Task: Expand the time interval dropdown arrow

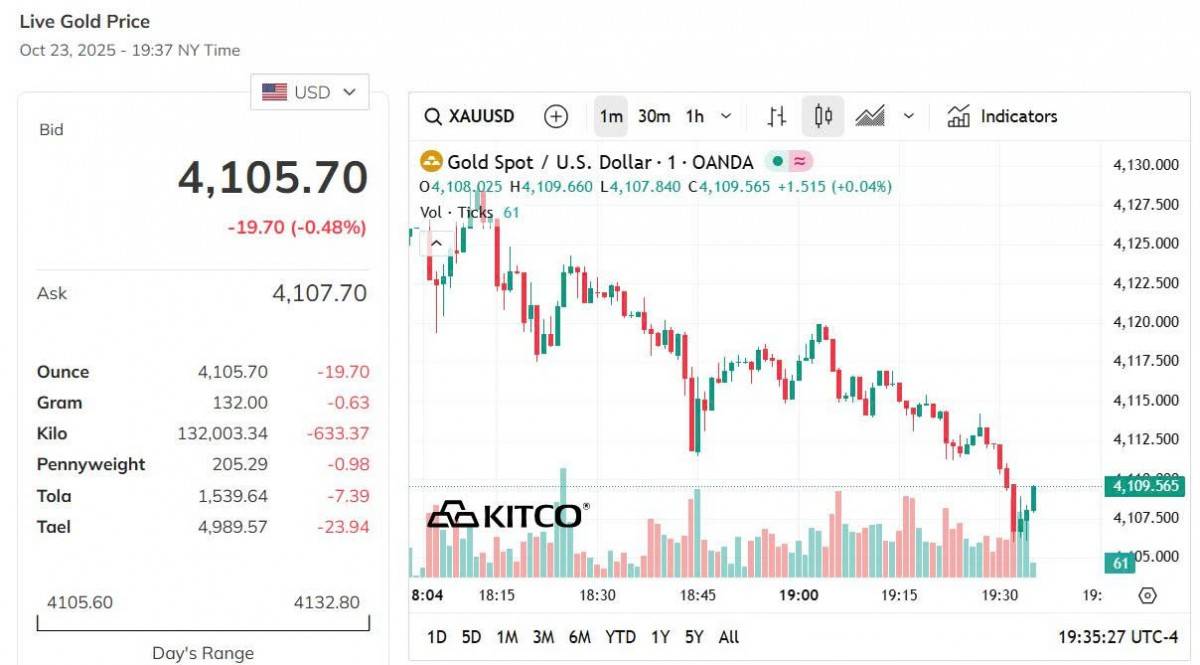Action: click(726, 116)
